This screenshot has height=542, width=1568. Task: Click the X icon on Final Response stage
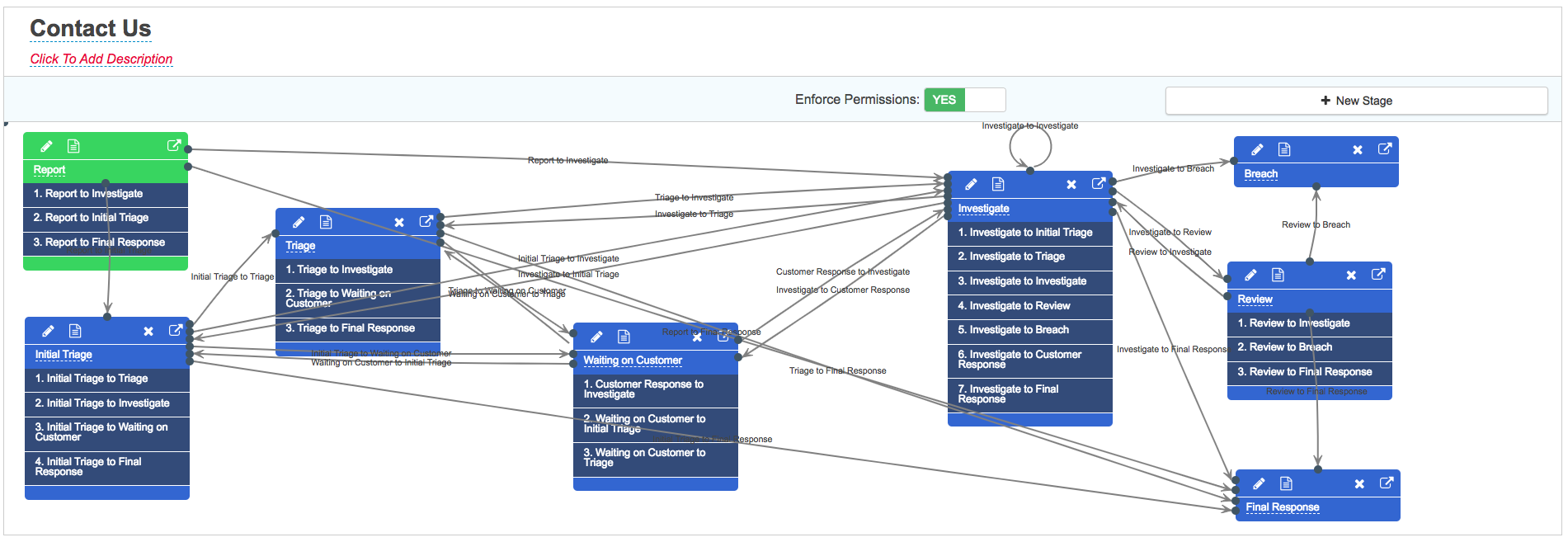pos(1359,483)
